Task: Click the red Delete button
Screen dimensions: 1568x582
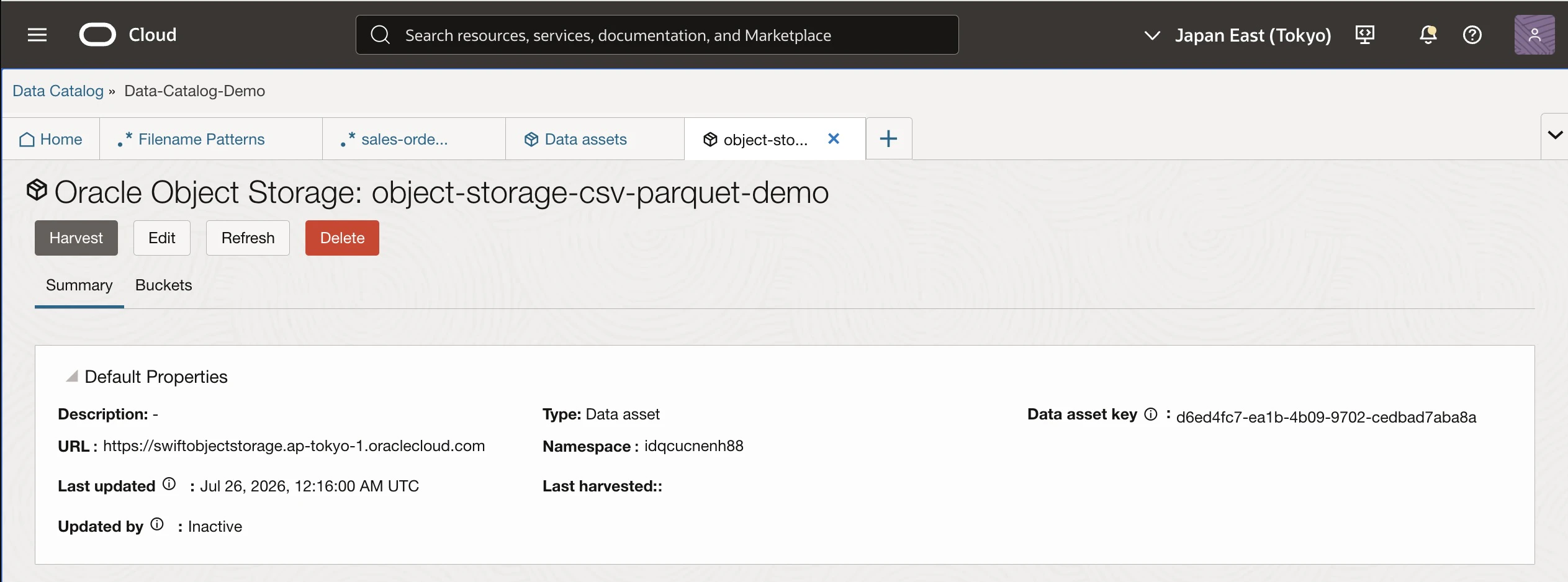Action: [x=342, y=238]
